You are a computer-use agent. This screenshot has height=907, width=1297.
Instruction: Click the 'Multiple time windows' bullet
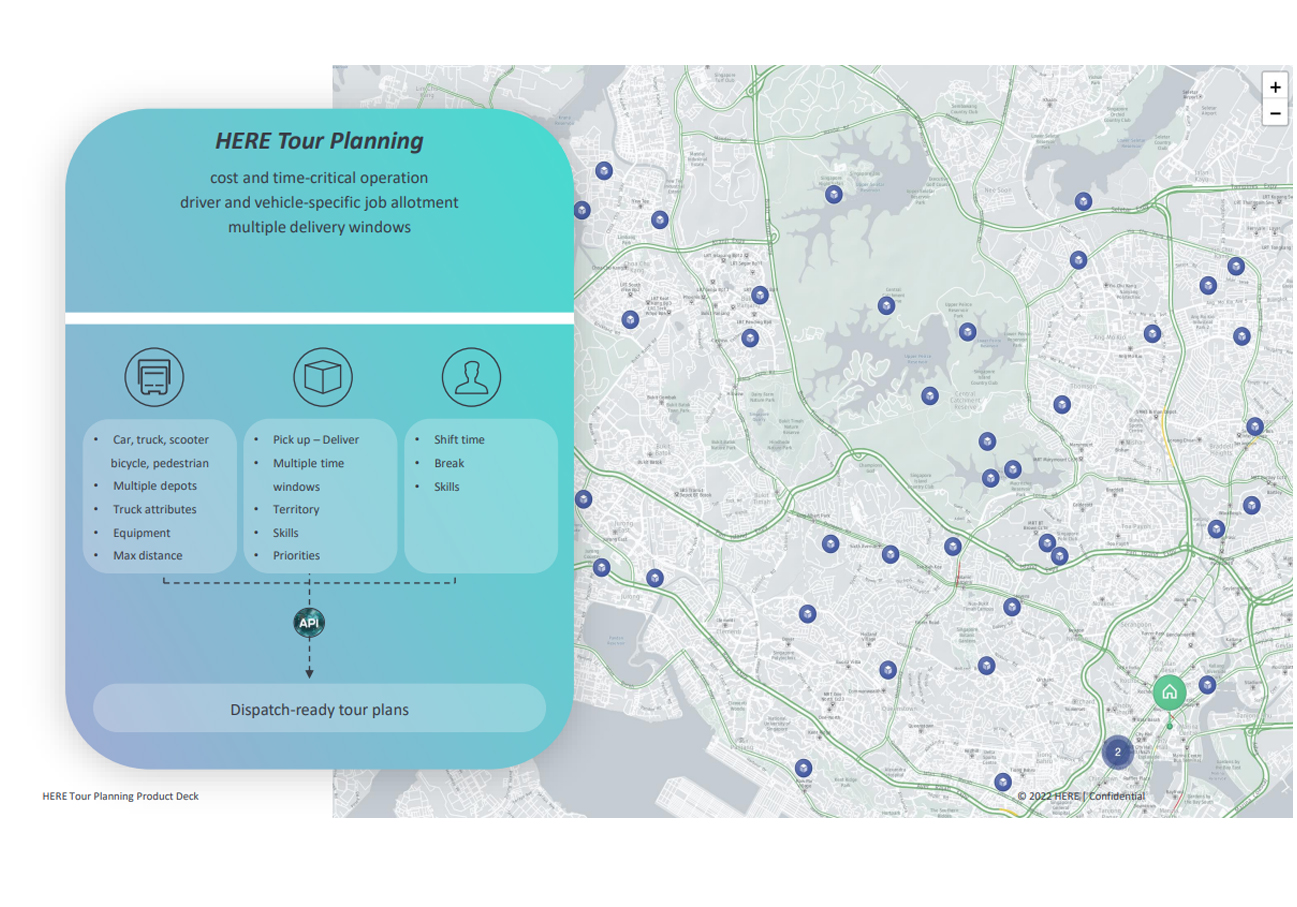(x=309, y=475)
